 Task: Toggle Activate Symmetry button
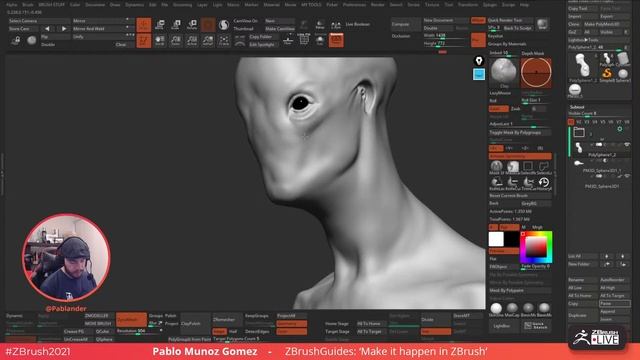click(x=520, y=156)
